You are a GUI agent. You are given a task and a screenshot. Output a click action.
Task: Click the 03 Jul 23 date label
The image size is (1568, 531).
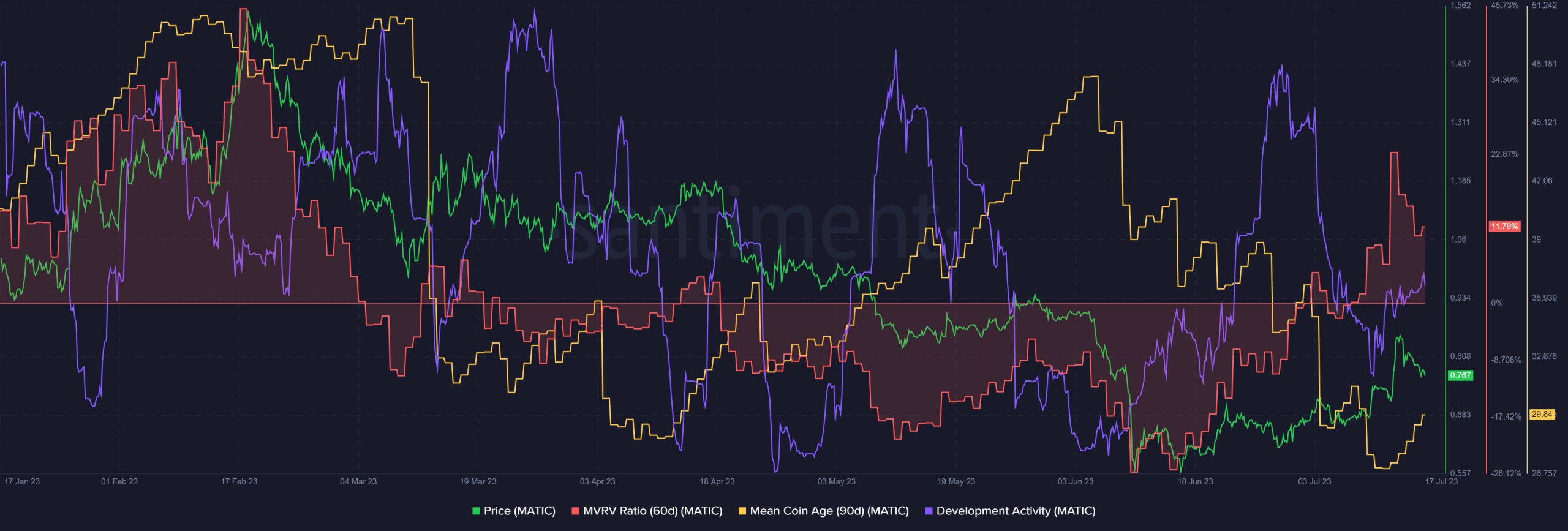(1314, 481)
